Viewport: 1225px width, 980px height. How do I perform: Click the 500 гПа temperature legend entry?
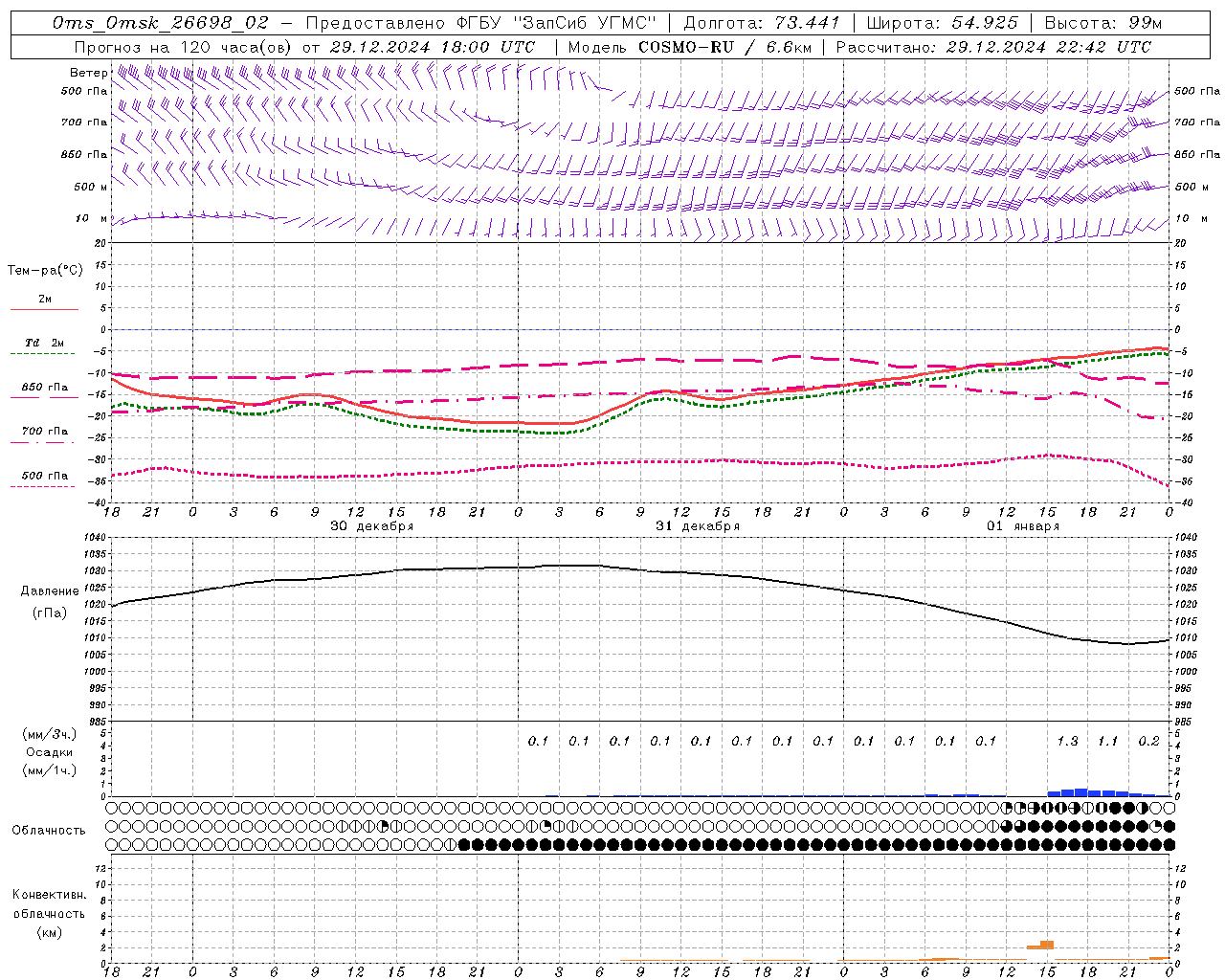[45, 476]
